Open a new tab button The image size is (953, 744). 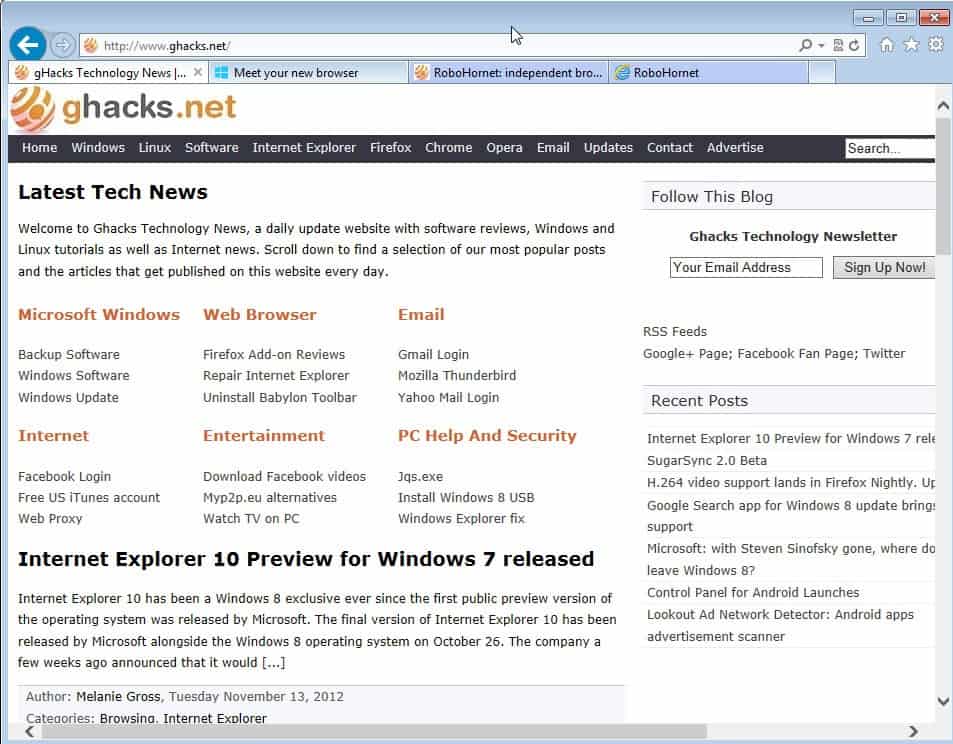(822, 73)
